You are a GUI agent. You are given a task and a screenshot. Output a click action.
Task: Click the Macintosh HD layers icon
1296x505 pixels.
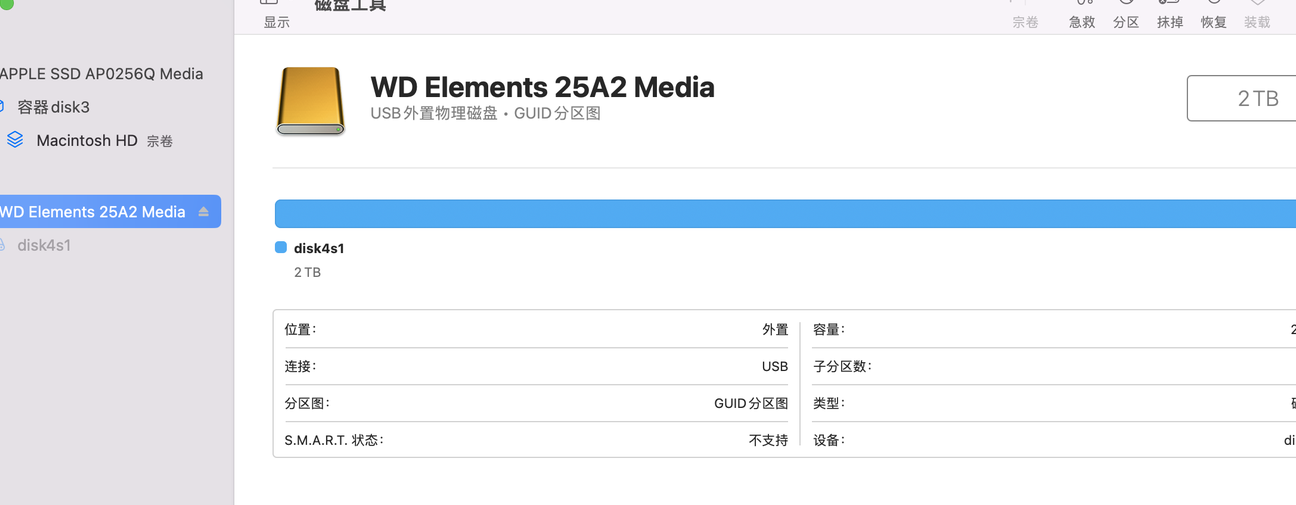(x=15, y=140)
